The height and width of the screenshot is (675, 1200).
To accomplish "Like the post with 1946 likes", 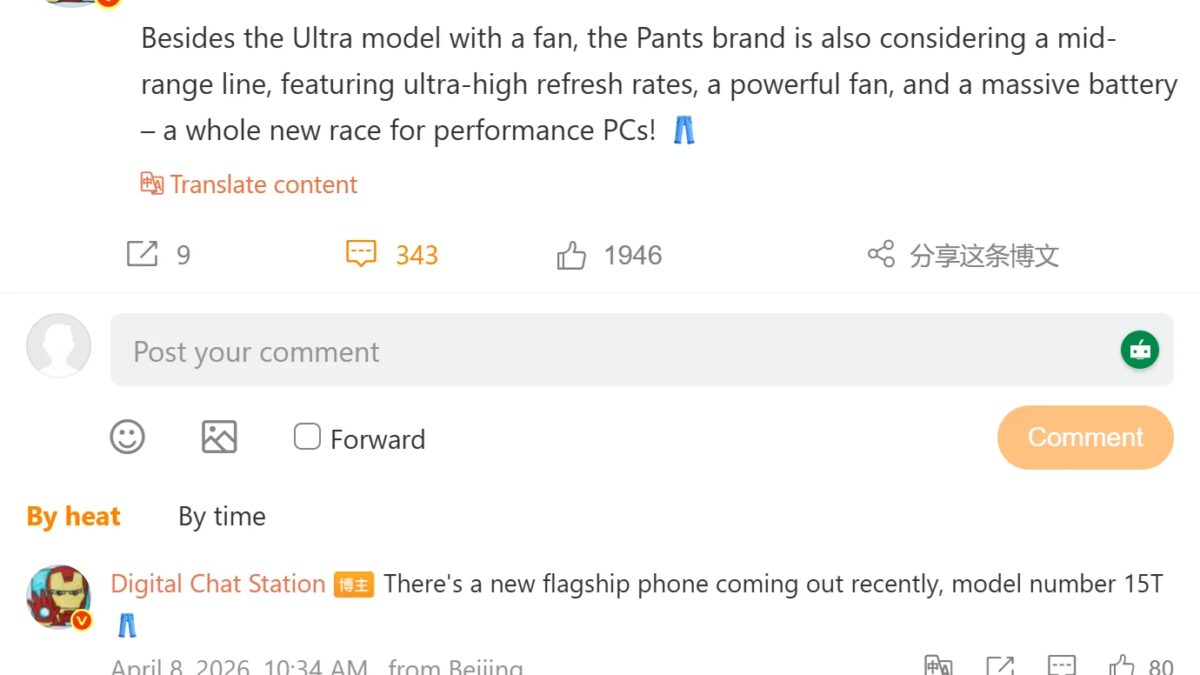I will point(571,256).
